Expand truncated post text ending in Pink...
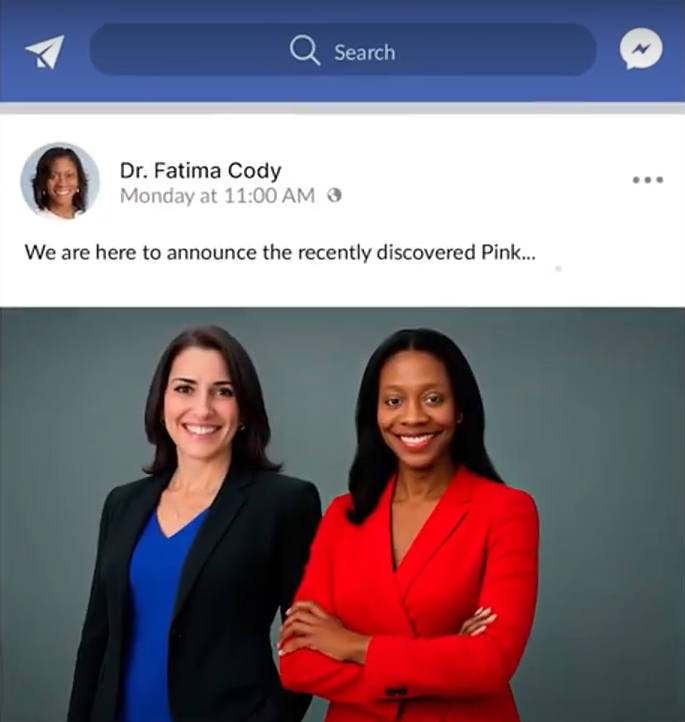 tap(280, 252)
